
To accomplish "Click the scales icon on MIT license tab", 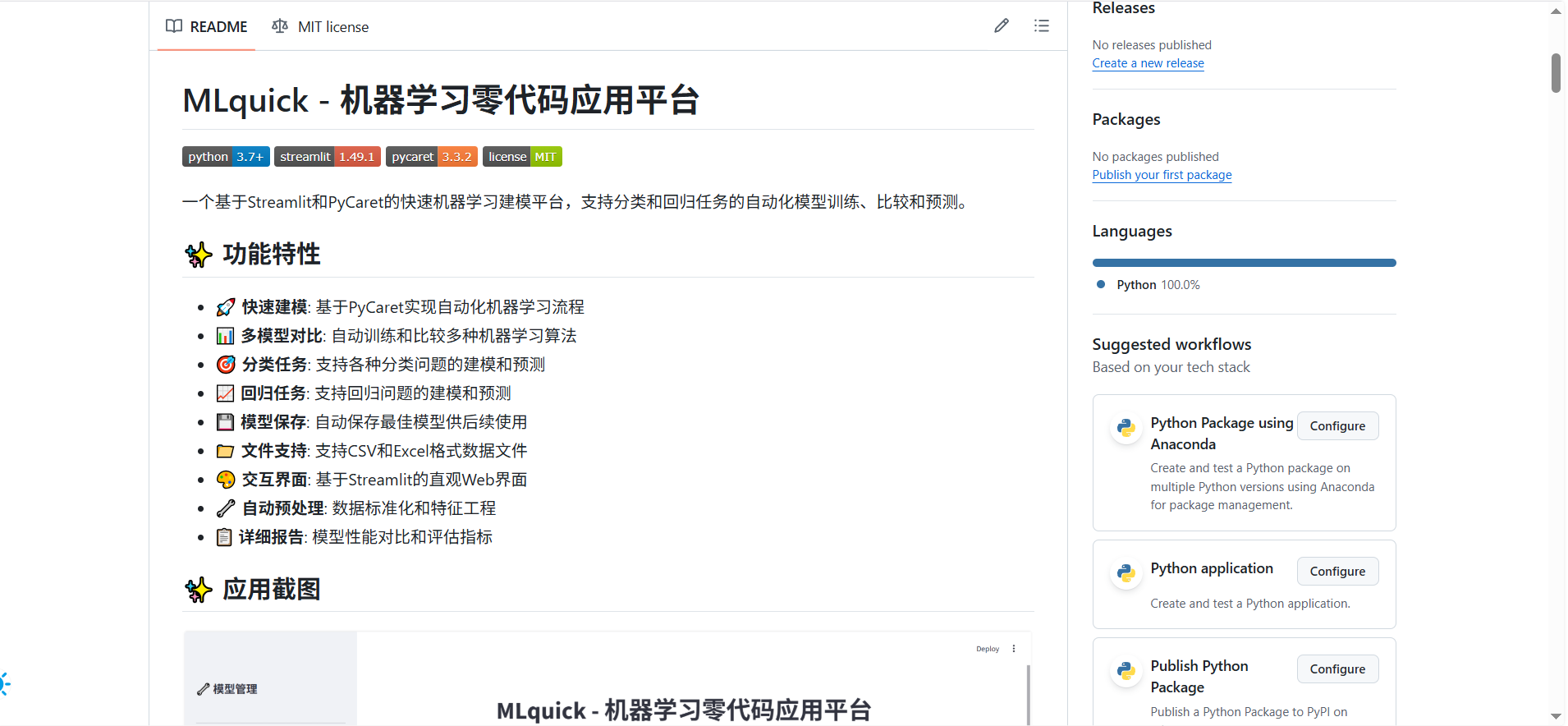I will pyautogui.click(x=280, y=26).
